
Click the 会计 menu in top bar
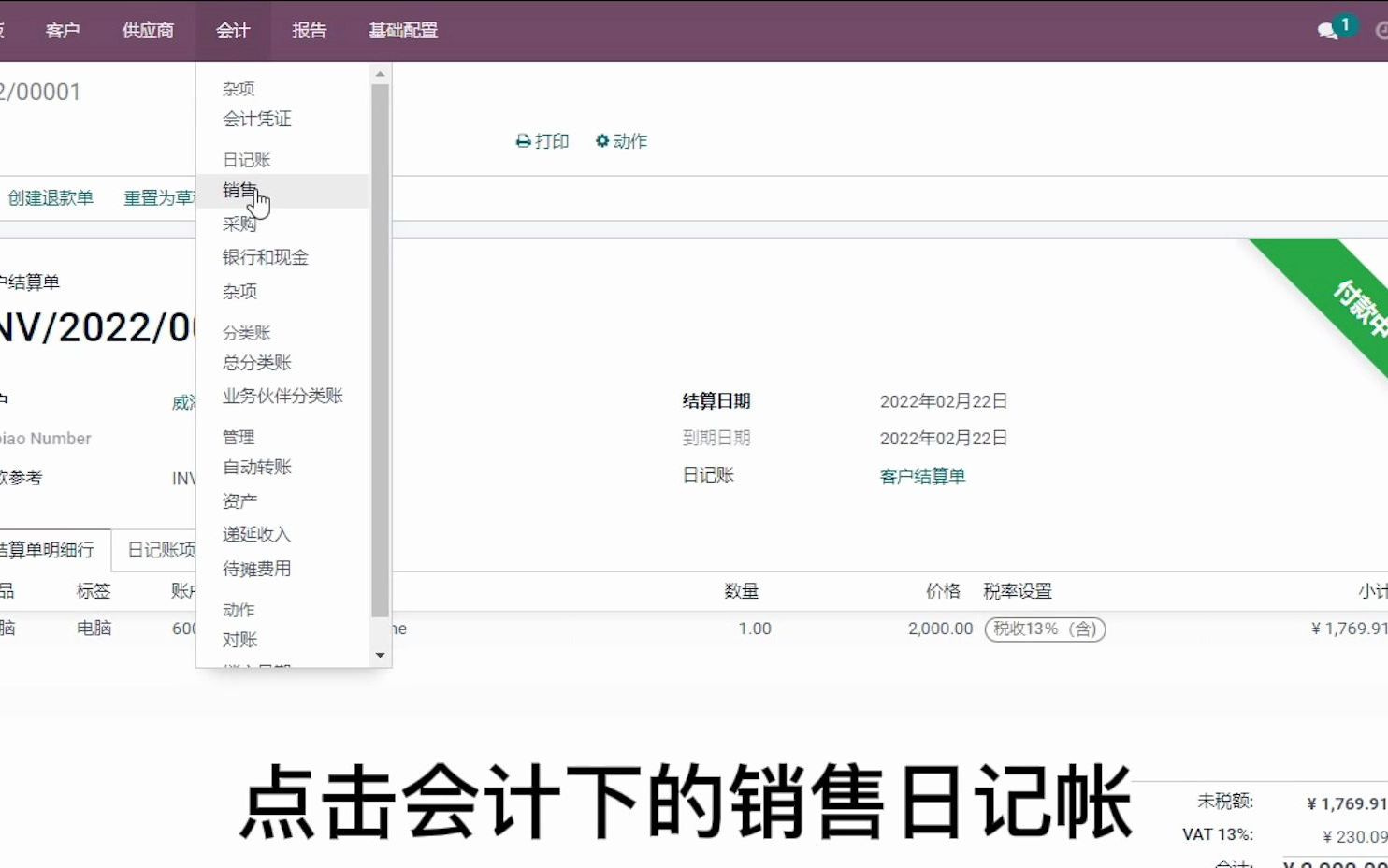(233, 31)
